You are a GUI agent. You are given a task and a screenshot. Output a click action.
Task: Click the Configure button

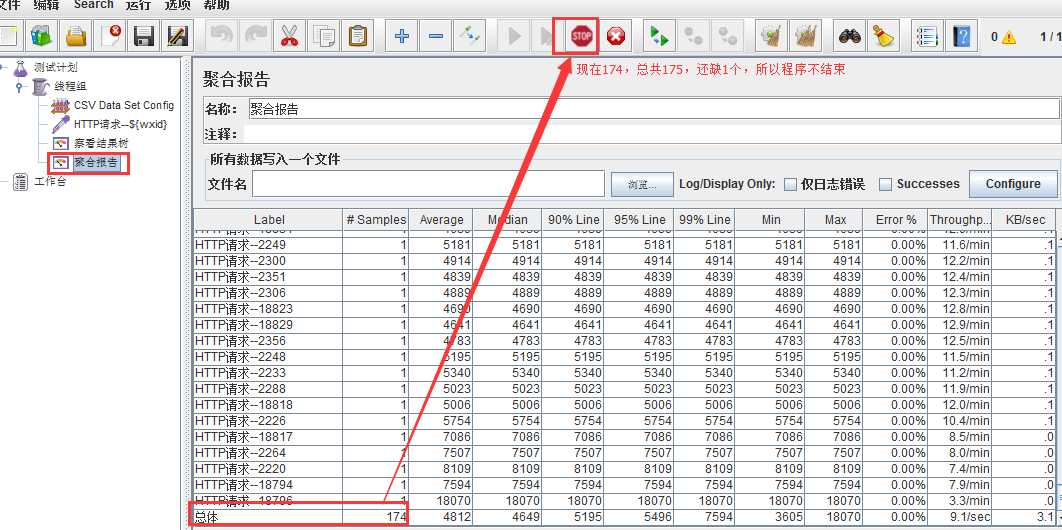pos(1013,184)
